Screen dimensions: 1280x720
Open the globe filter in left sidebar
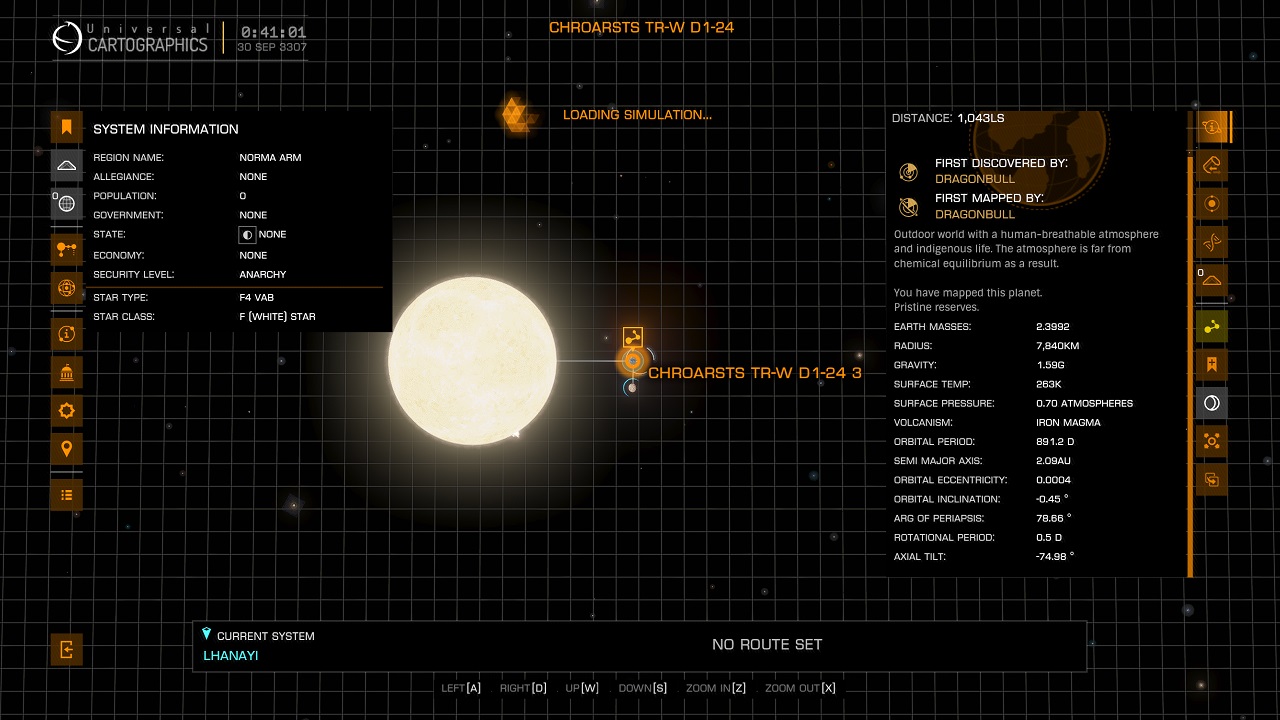coord(67,204)
